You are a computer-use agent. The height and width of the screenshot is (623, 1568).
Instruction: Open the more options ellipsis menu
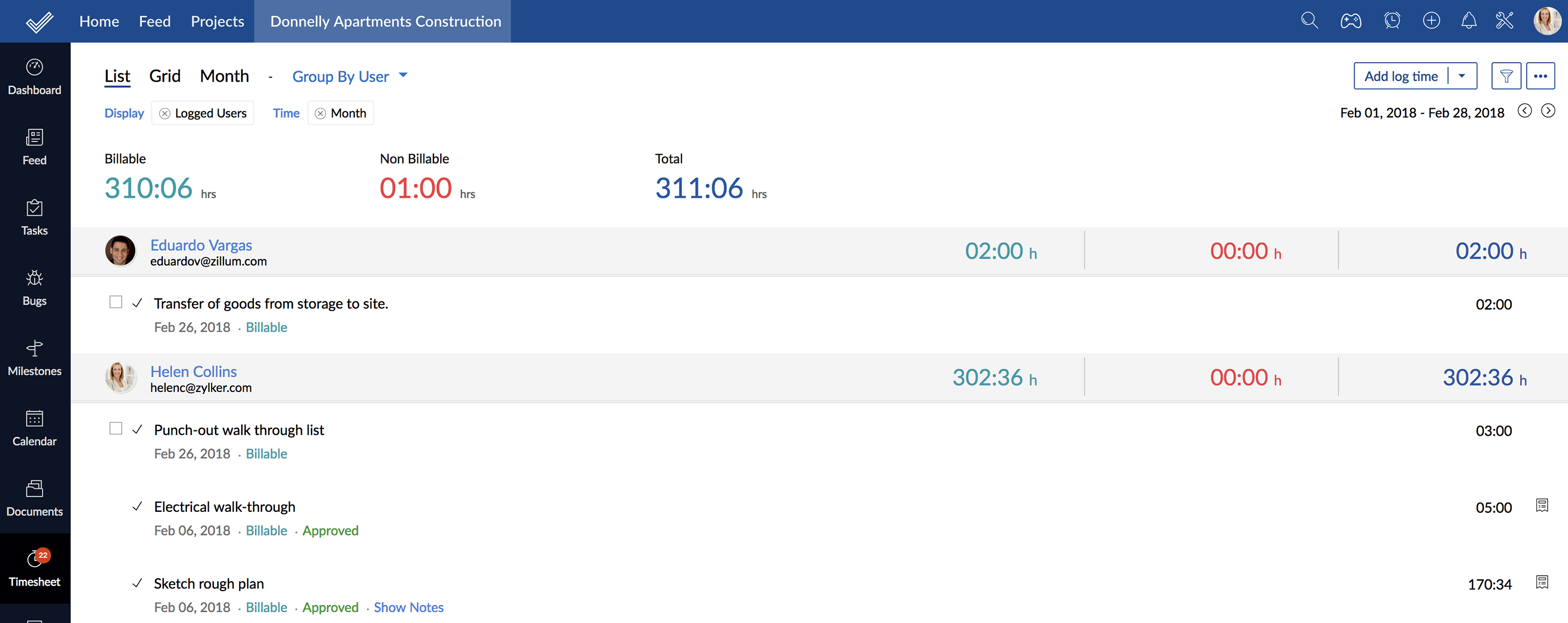click(x=1540, y=76)
